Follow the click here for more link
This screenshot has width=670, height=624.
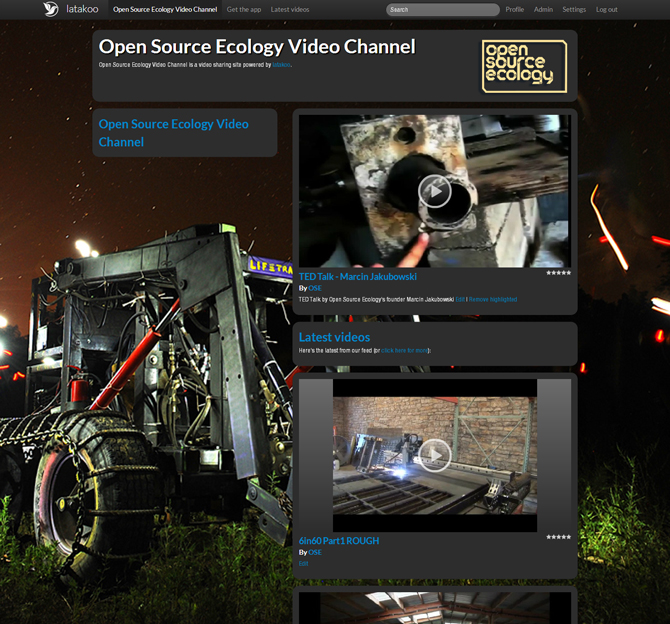point(404,350)
